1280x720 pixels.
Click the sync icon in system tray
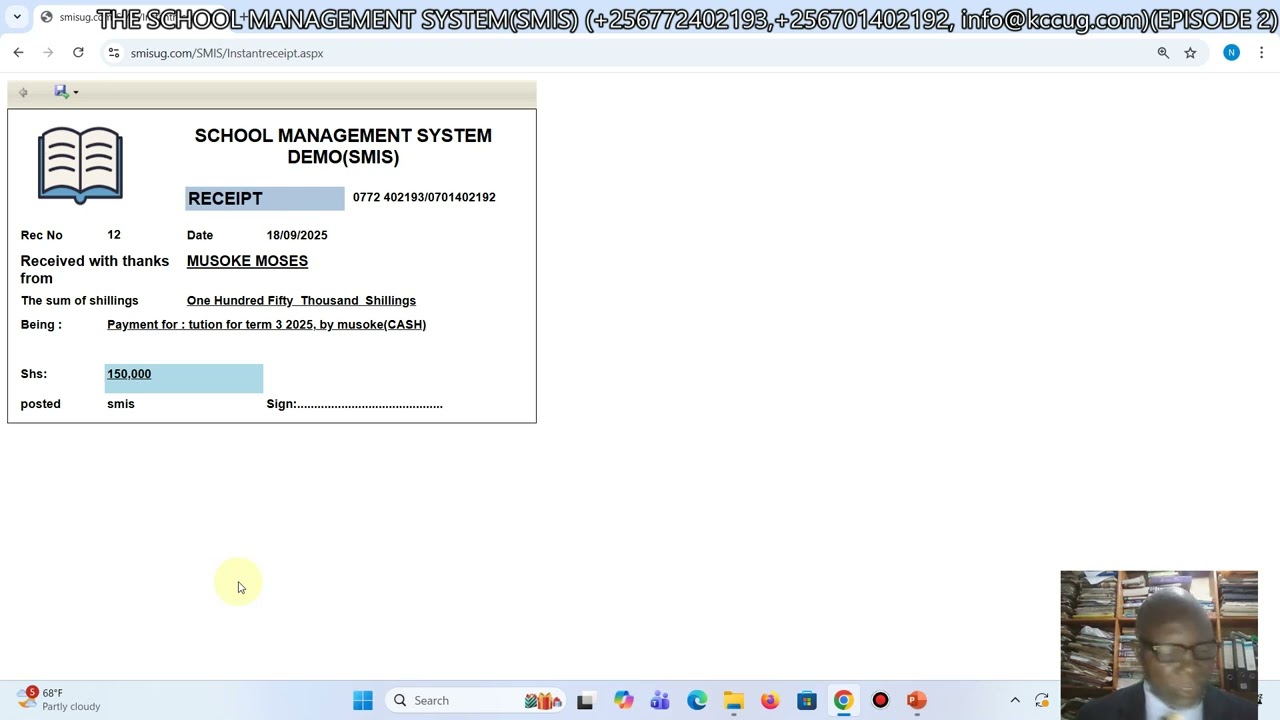(1042, 701)
